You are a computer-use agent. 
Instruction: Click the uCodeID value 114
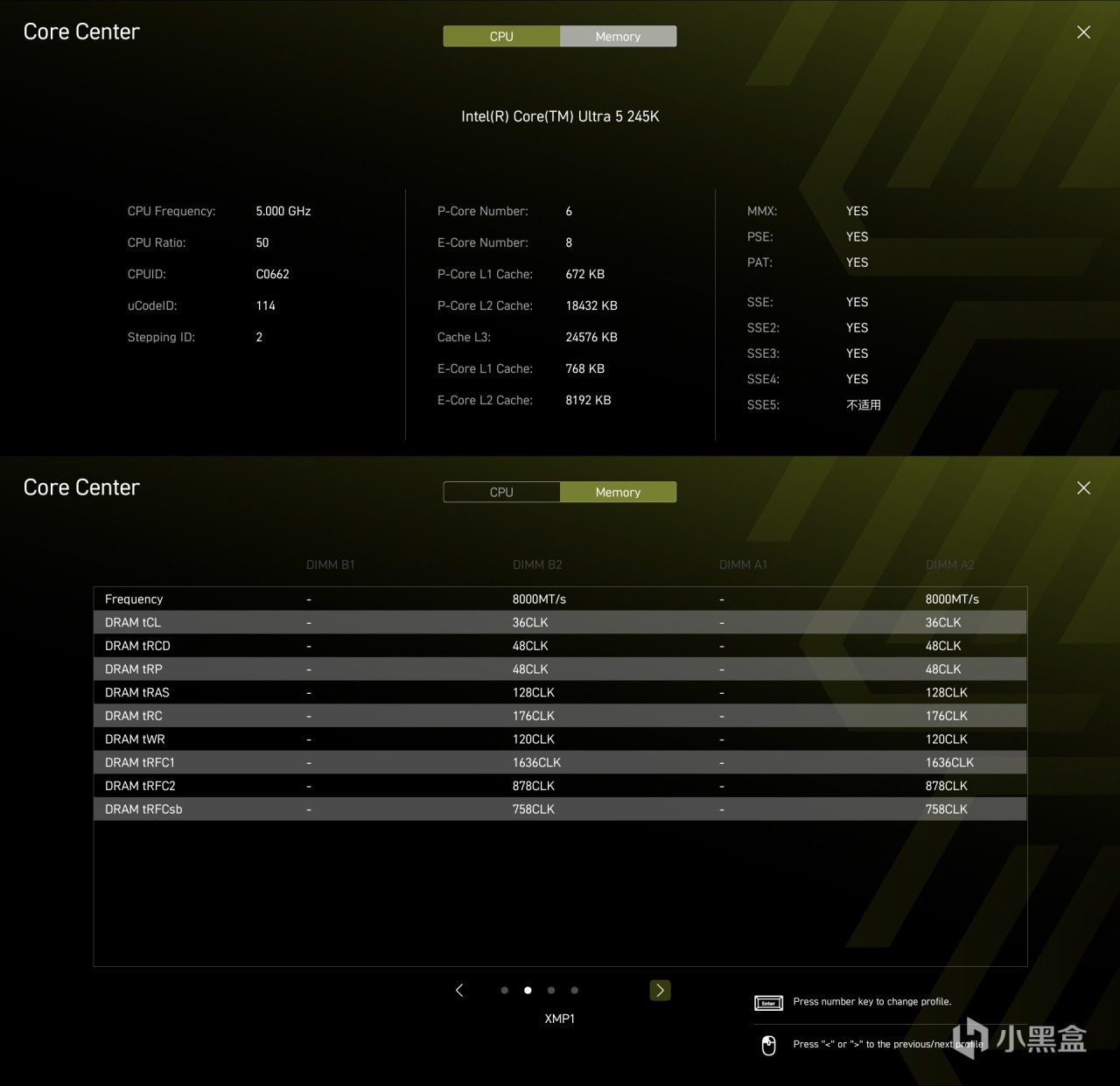265,305
